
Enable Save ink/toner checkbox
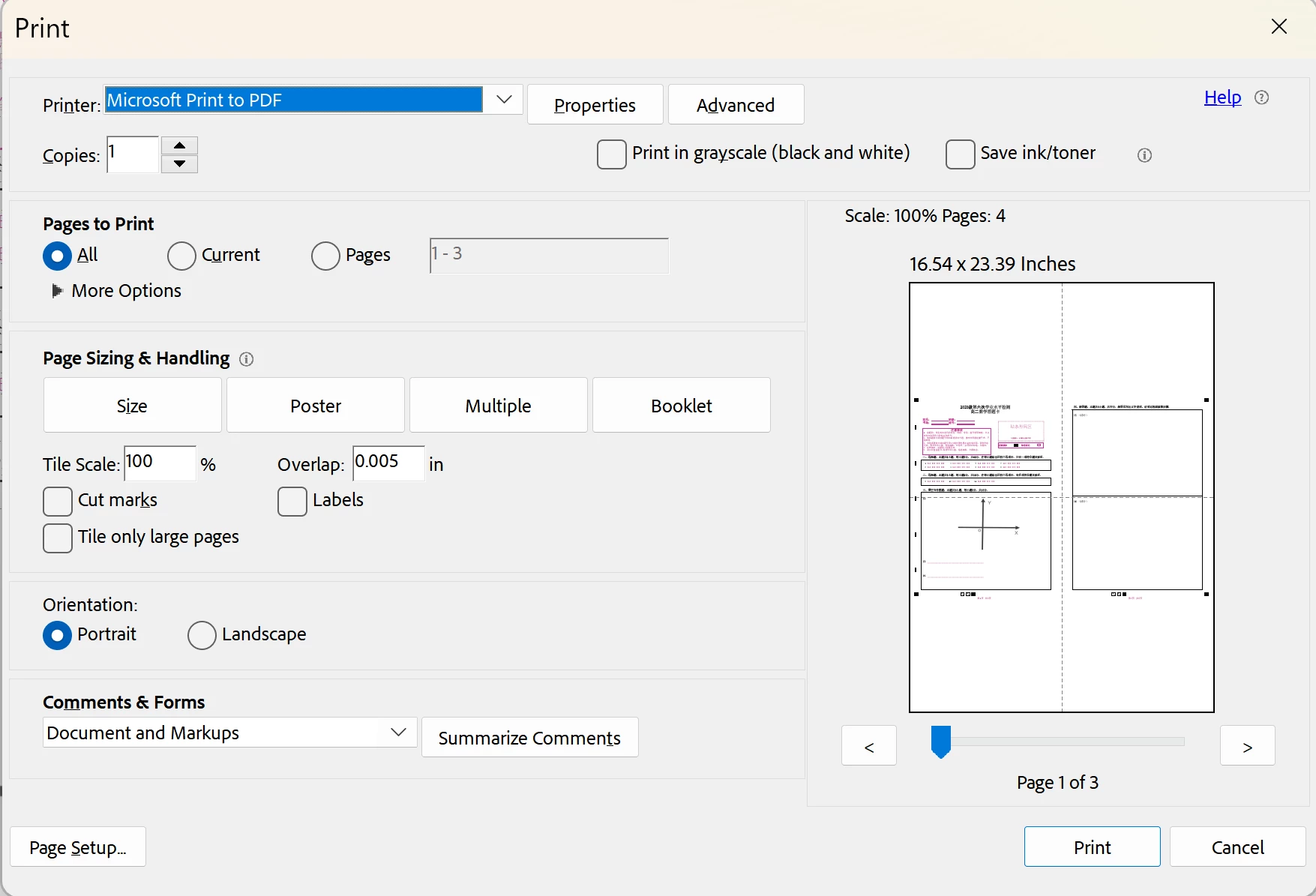pyautogui.click(x=961, y=154)
